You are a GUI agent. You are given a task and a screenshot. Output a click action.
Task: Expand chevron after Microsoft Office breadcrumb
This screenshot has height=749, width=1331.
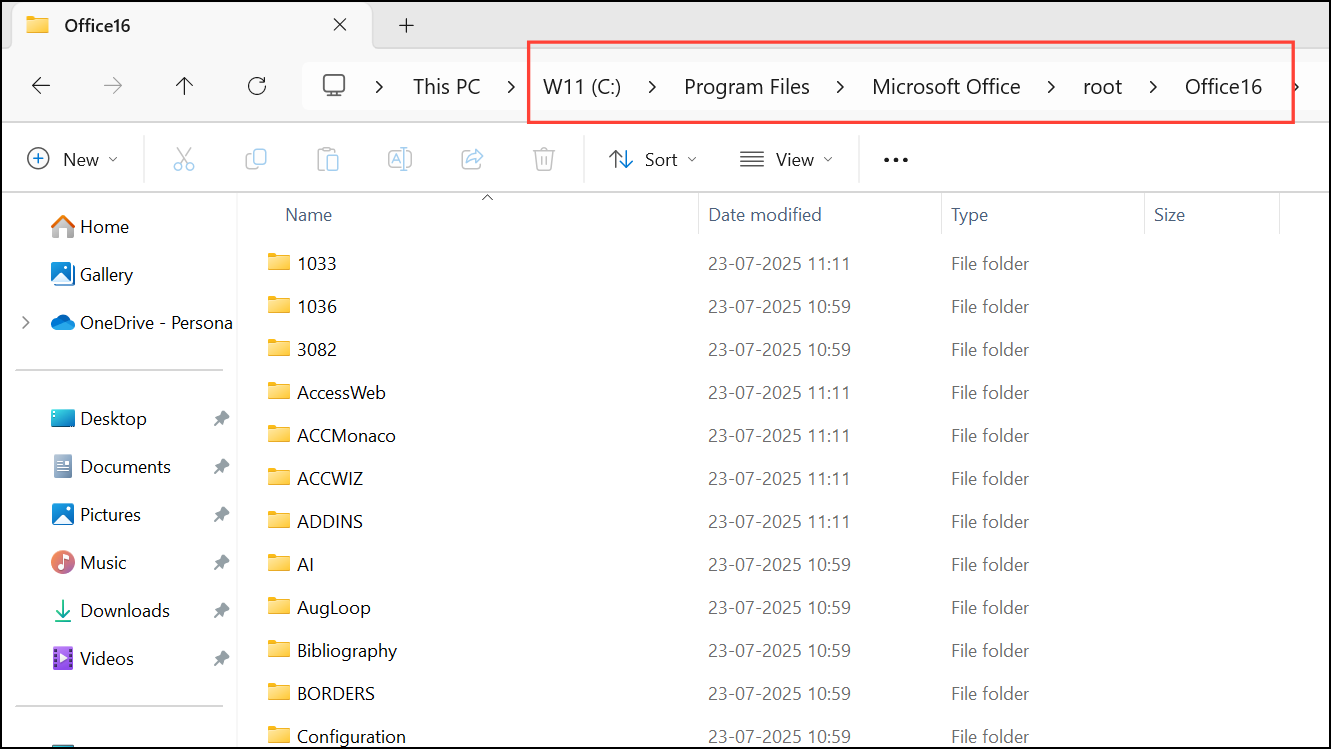coord(1052,87)
